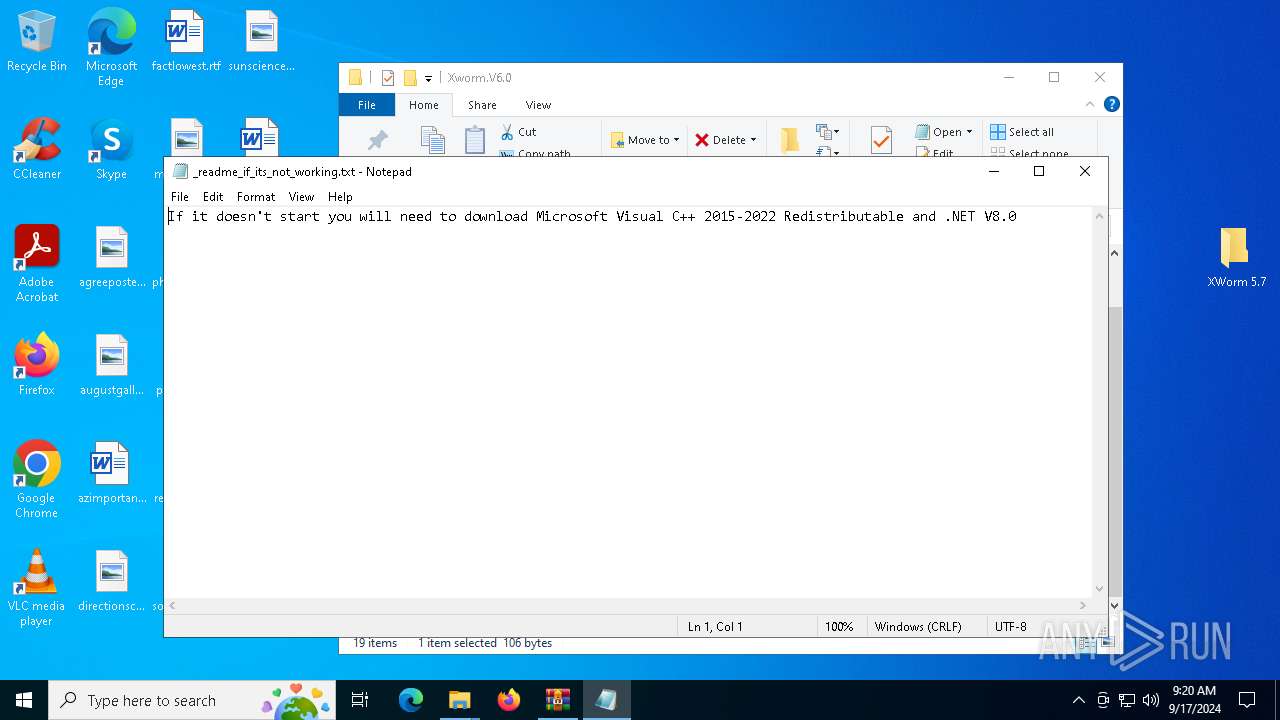
Task: Expand the Open dropdown arrow in Explorer ribbon
Action: click(969, 132)
